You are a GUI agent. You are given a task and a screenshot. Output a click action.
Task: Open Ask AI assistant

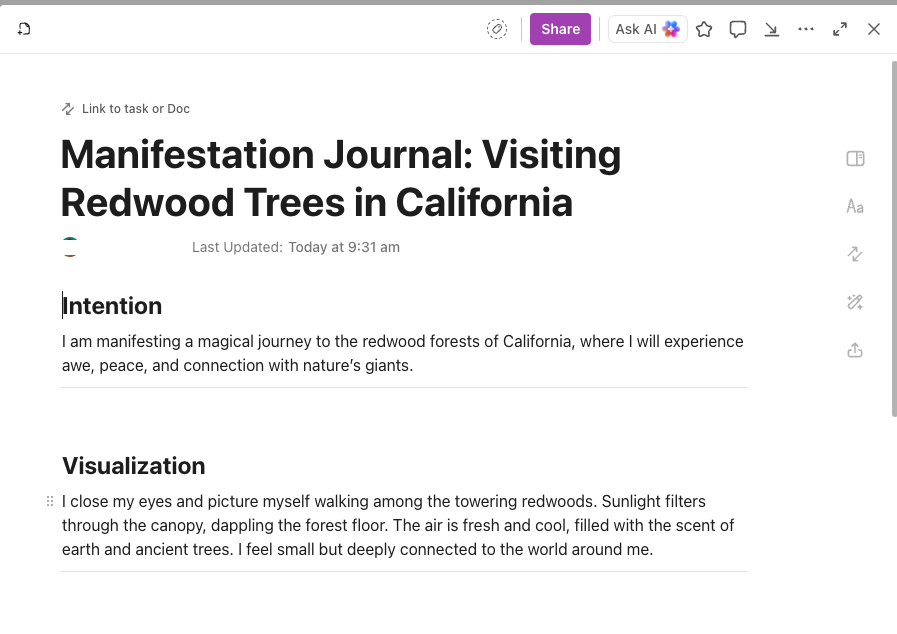pos(647,29)
